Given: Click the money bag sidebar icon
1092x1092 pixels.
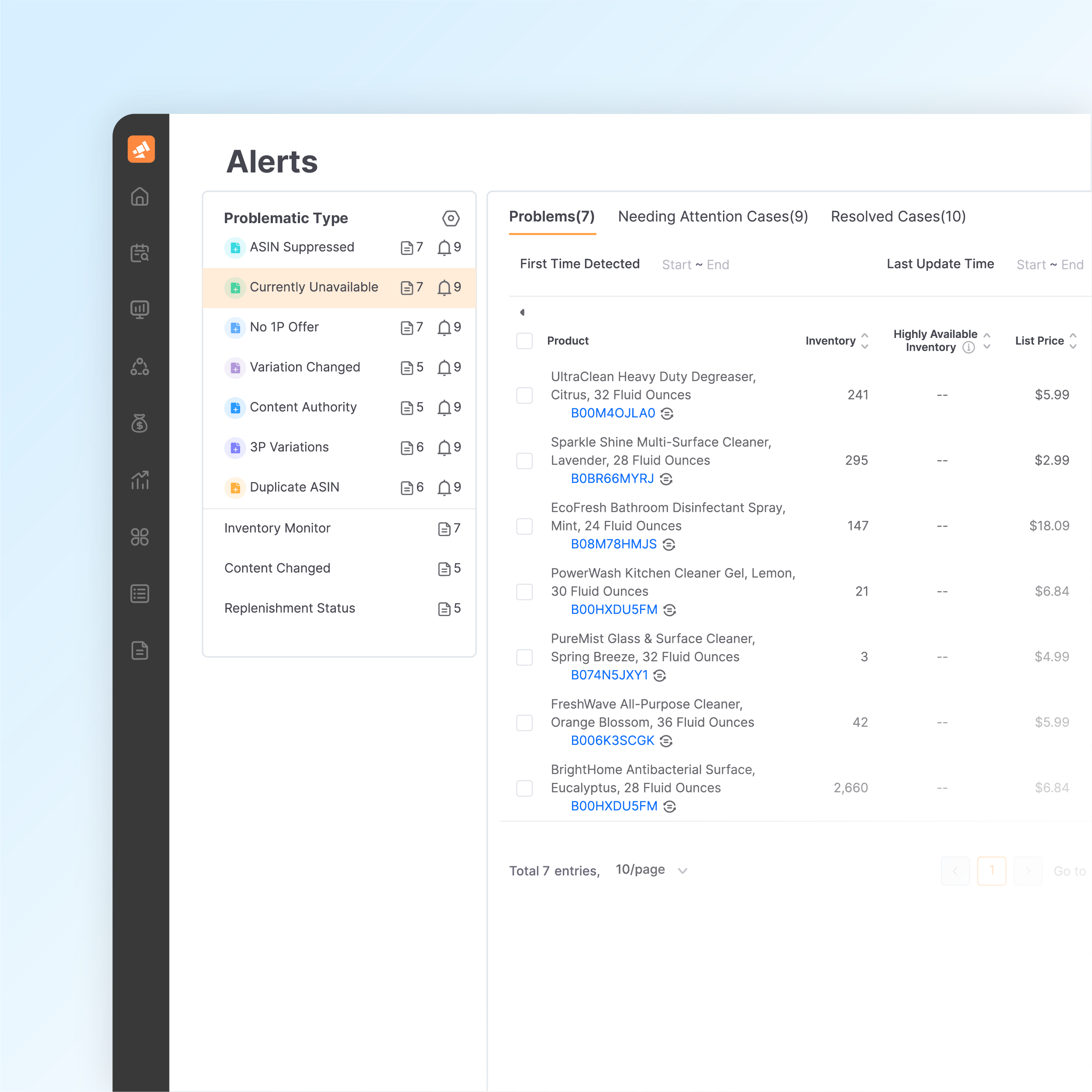Looking at the screenshot, I should pos(140,423).
